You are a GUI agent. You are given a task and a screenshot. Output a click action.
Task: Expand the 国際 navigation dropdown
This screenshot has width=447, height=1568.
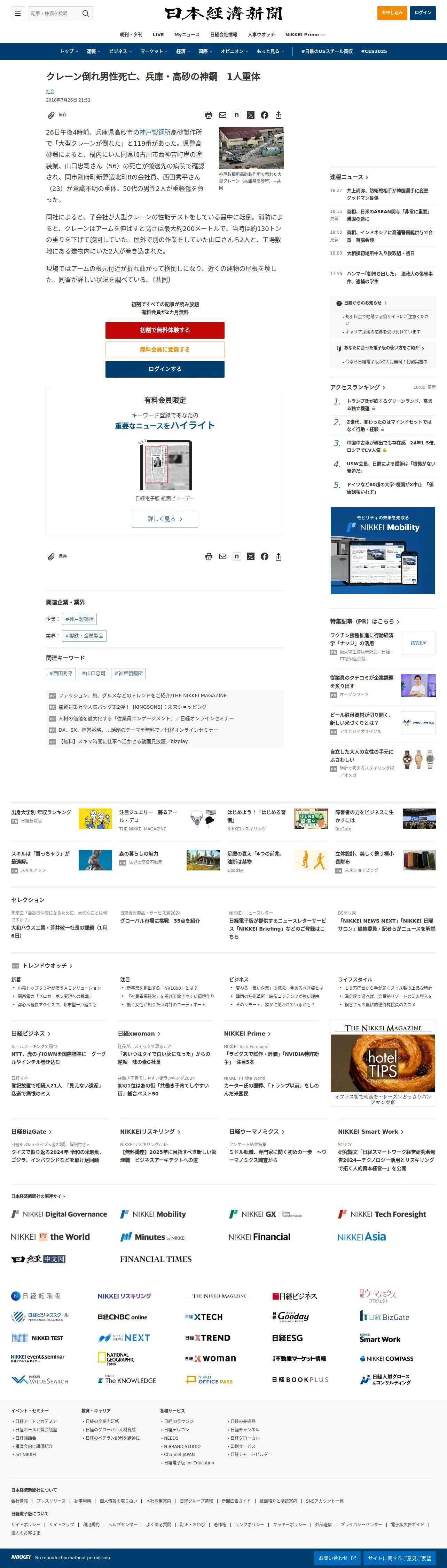point(205,51)
